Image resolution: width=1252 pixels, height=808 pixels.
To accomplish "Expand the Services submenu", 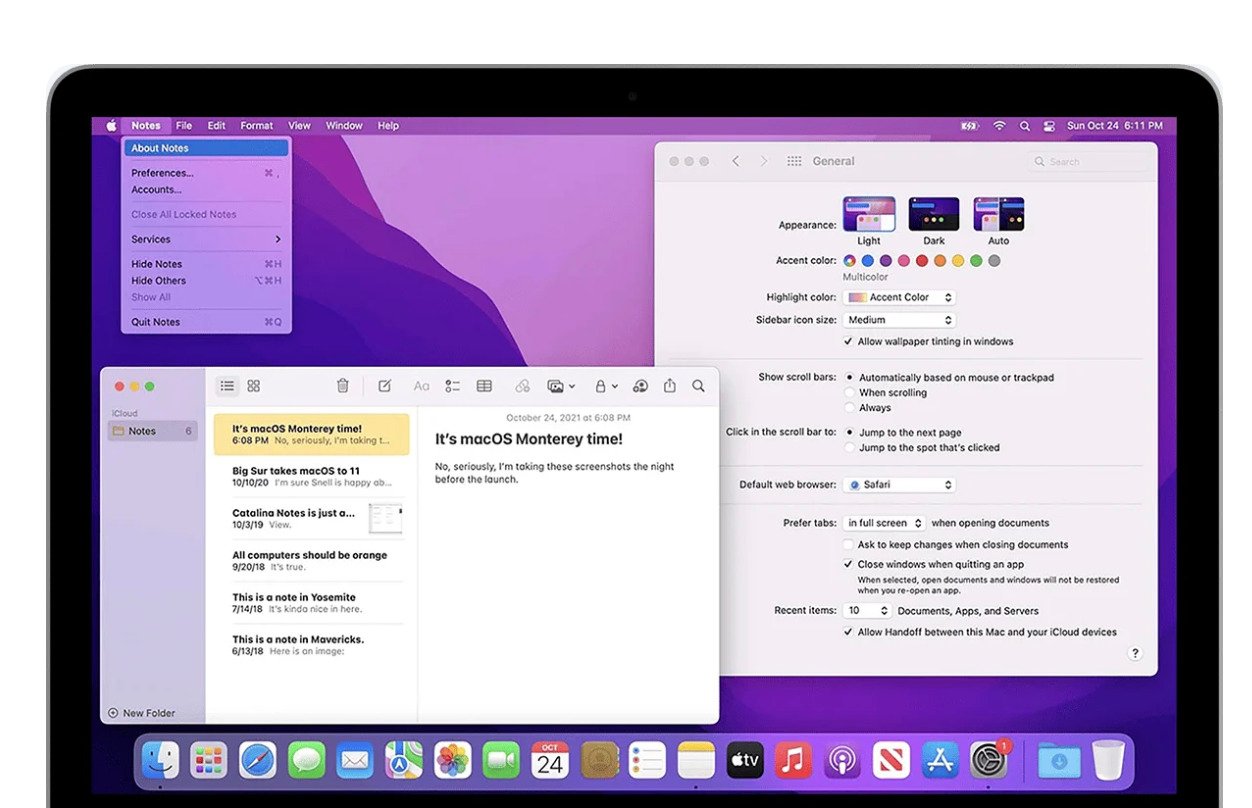I will [206, 239].
